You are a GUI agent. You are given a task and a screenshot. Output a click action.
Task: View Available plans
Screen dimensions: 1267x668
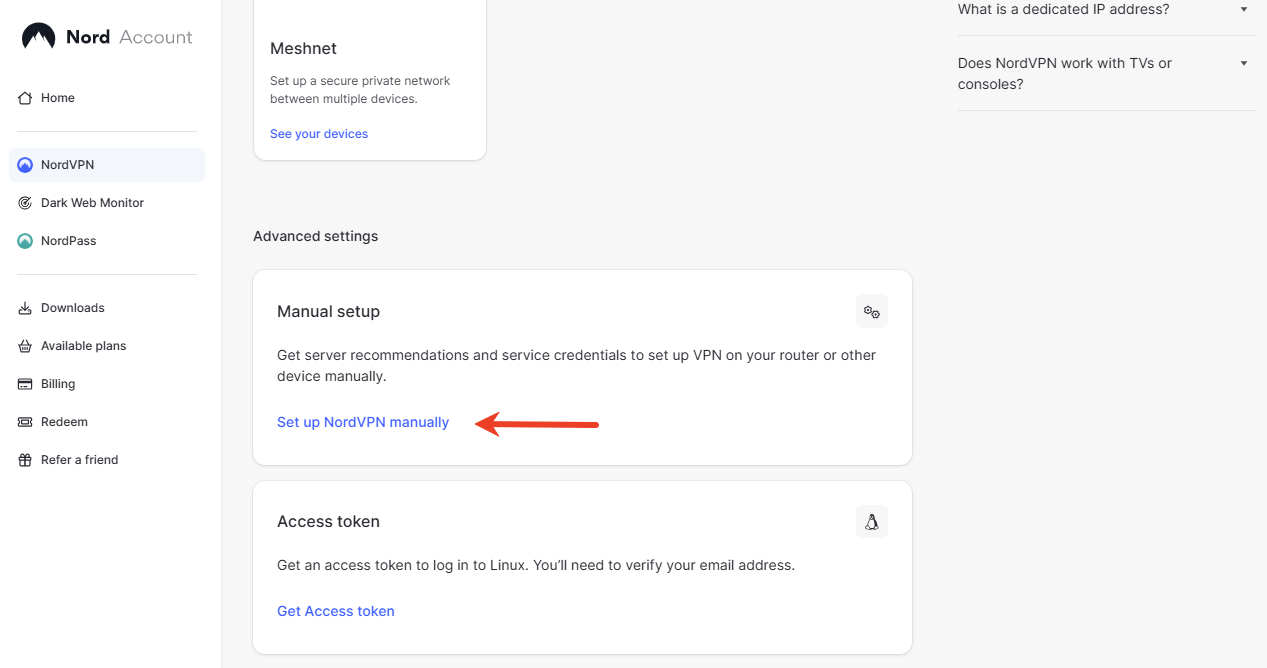[107, 346]
